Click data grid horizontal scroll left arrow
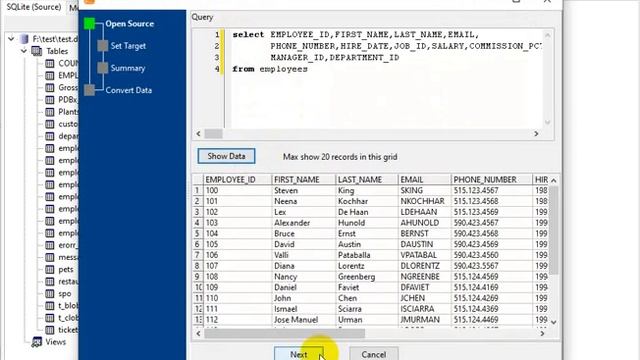Screen dimensions: 640x360 198,333
